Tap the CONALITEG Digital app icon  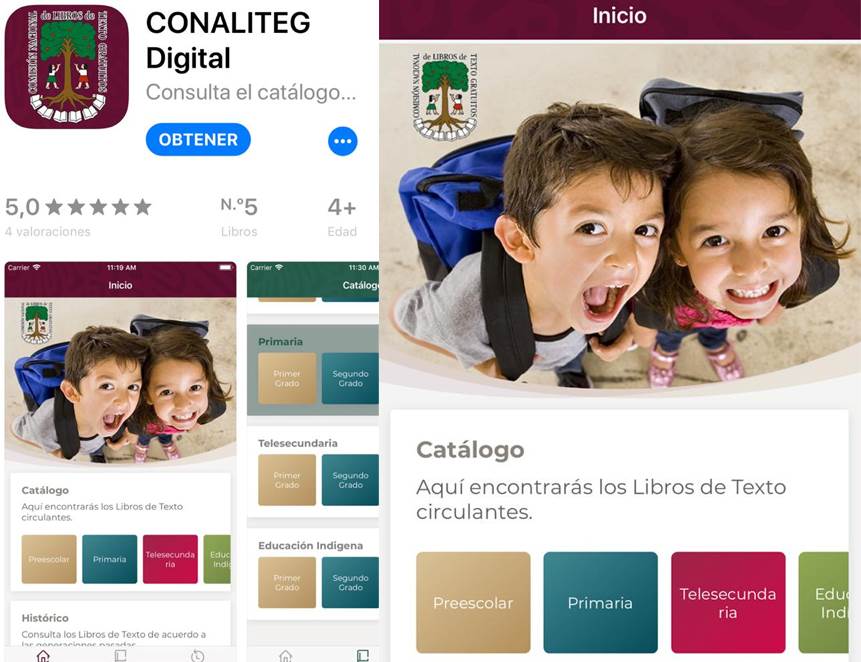click(67, 67)
